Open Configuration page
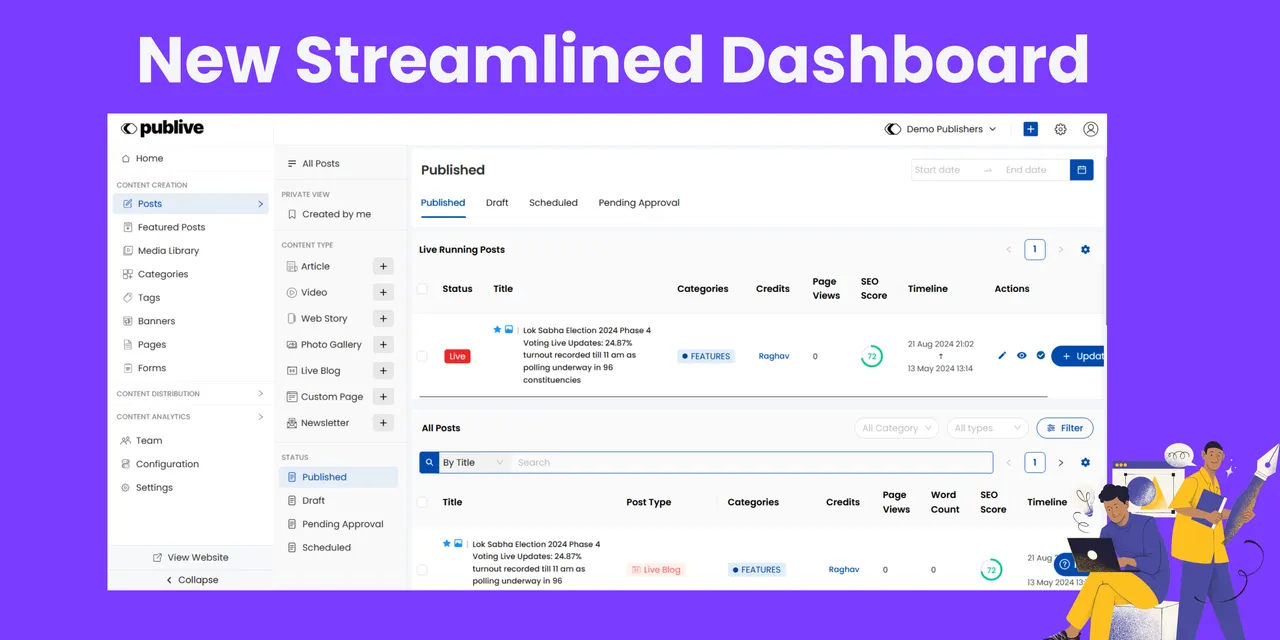Viewport: 1280px width, 640px height. (x=167, y=464)
